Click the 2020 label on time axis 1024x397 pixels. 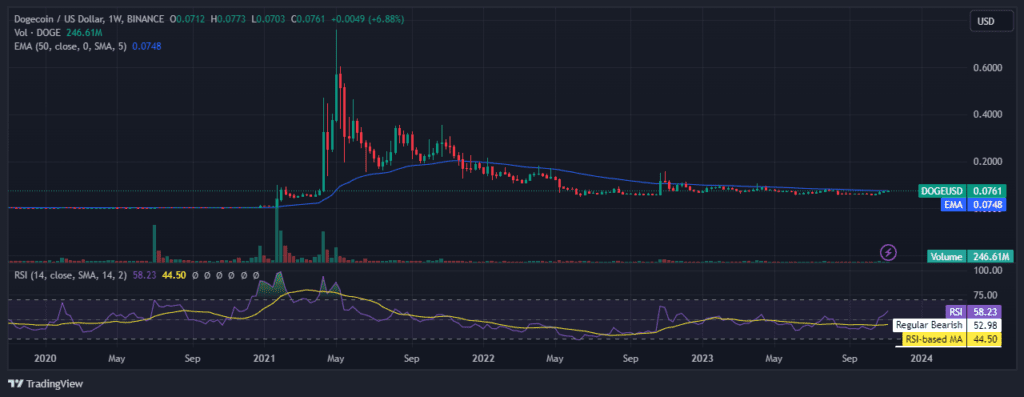point(44,358)
